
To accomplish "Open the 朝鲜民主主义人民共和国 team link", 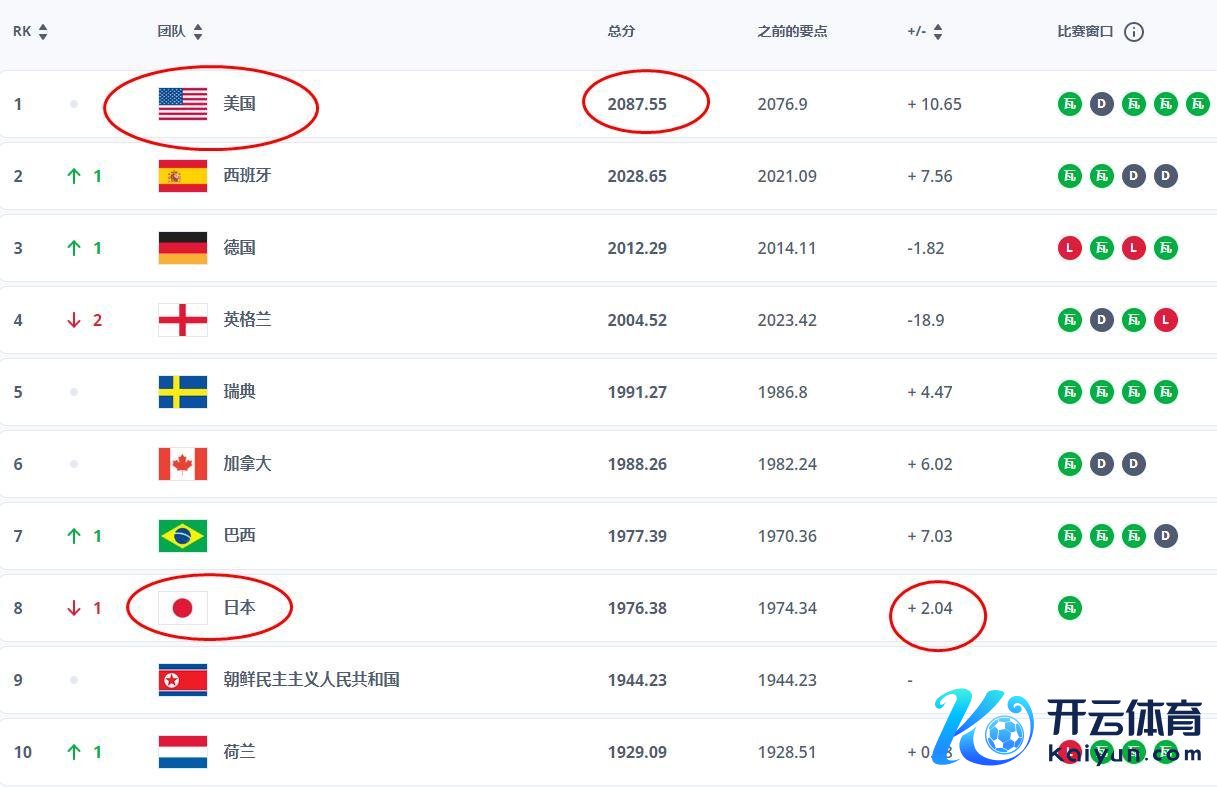I will pos(311,680).
